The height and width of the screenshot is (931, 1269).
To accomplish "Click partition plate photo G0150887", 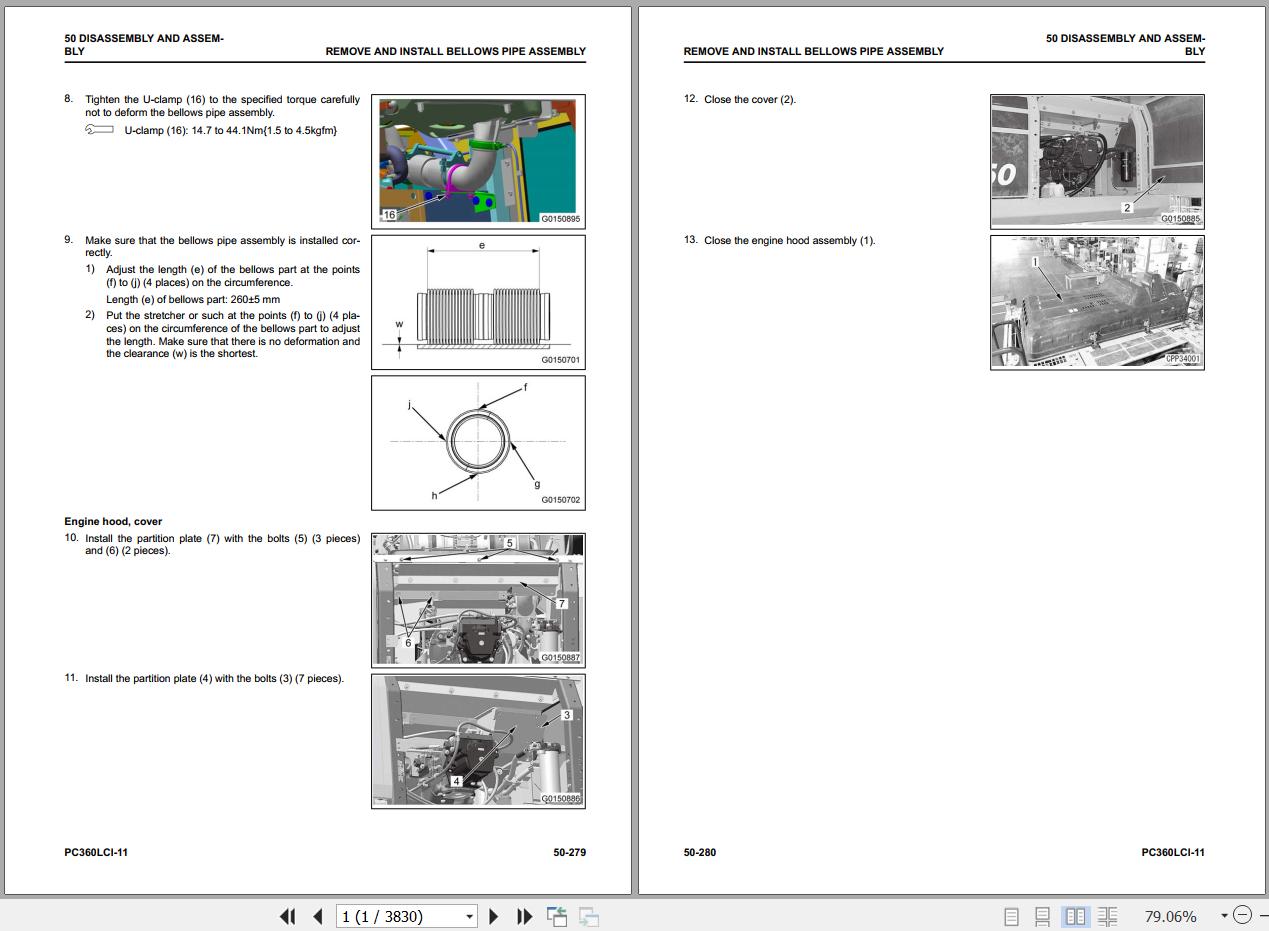I will pyautogui.click(x=478, y=600).
